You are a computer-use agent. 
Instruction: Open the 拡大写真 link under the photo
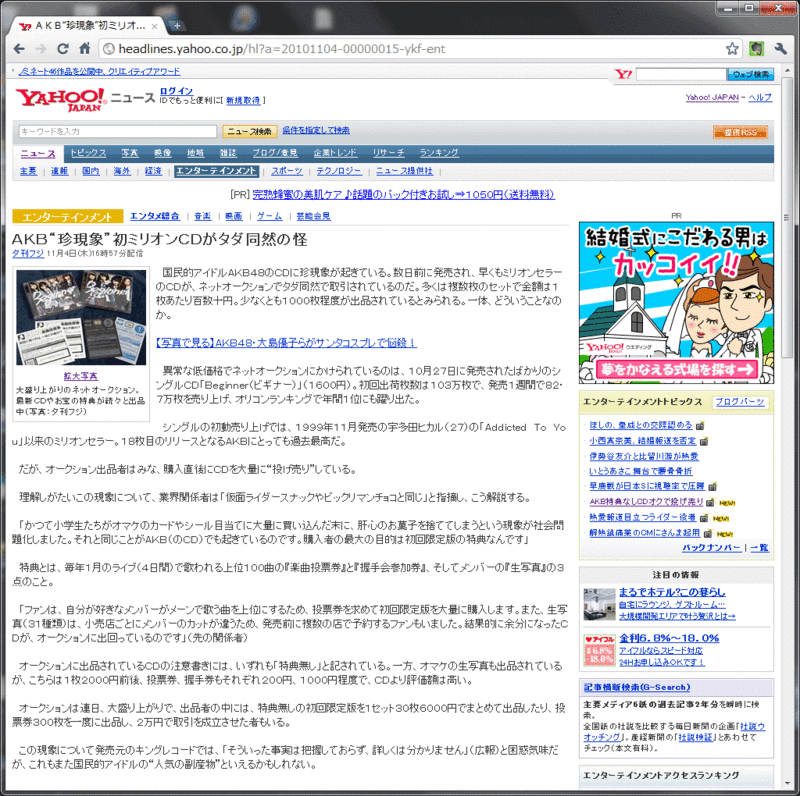coord(81,377)
